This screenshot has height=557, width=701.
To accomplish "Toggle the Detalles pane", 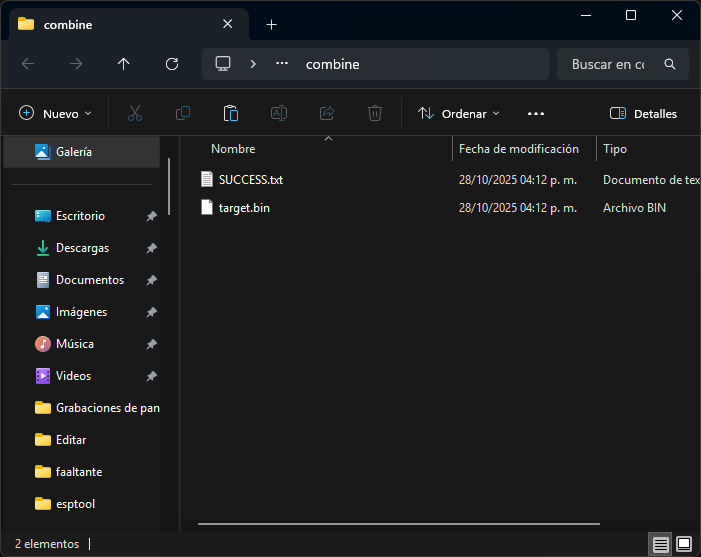I will (643, 114).
